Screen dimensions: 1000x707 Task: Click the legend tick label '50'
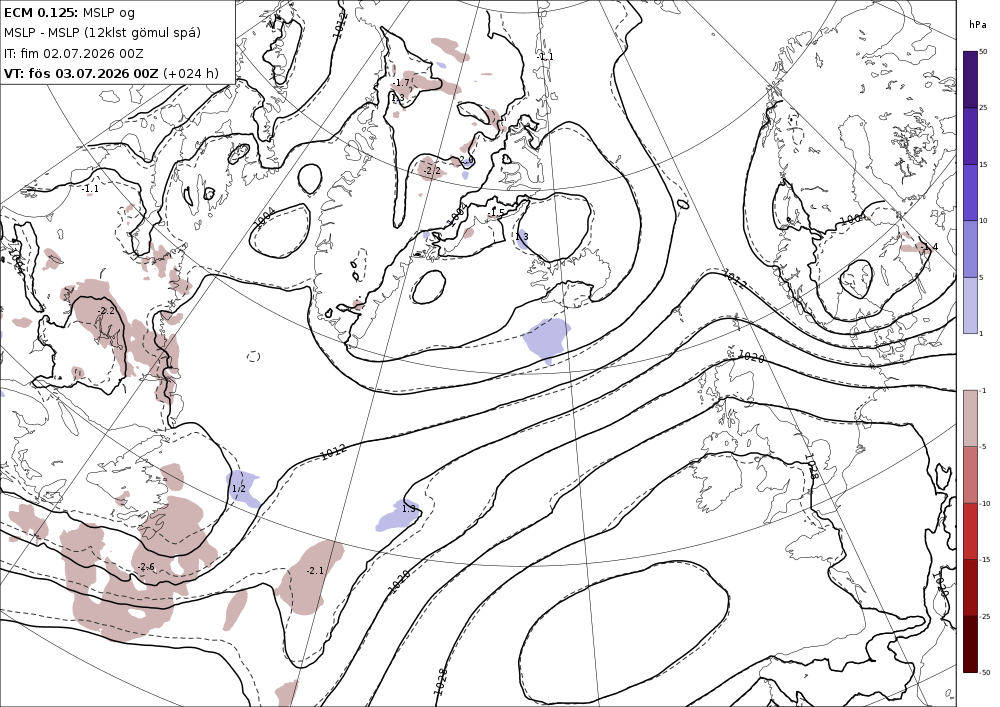pos(983,52)
